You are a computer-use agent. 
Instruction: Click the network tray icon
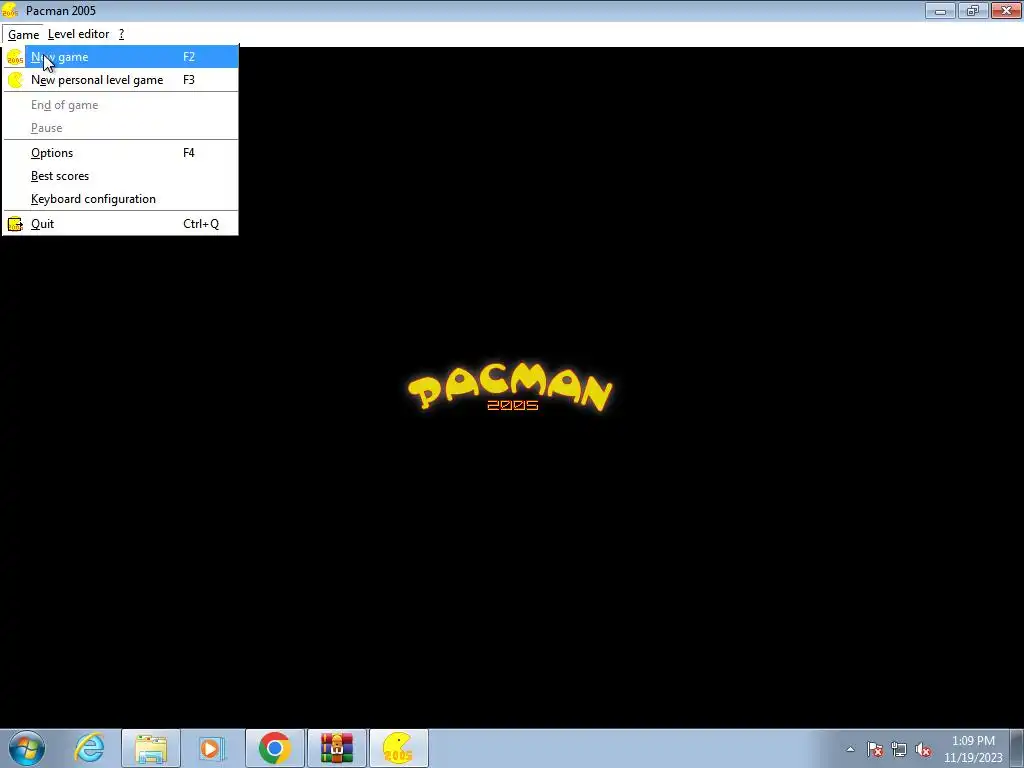899,749
